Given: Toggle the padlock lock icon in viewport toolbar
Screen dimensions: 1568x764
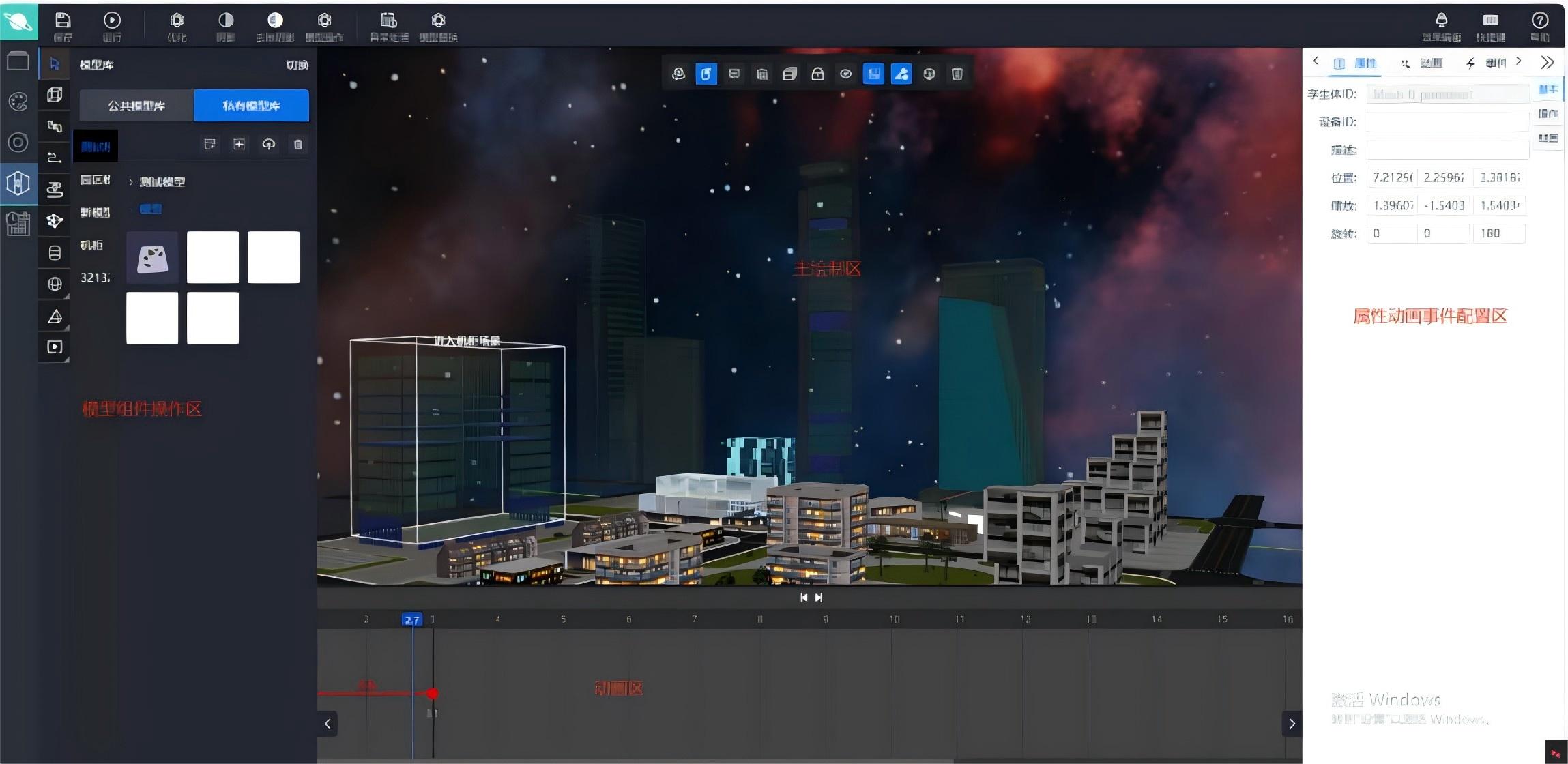Looking at the screenshot, I should [x=817, y=74].
